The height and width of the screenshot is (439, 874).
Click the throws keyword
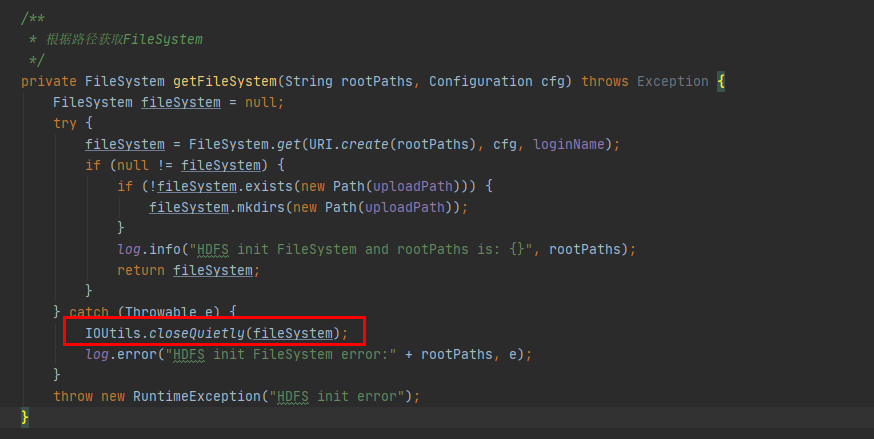pos(605,81)
